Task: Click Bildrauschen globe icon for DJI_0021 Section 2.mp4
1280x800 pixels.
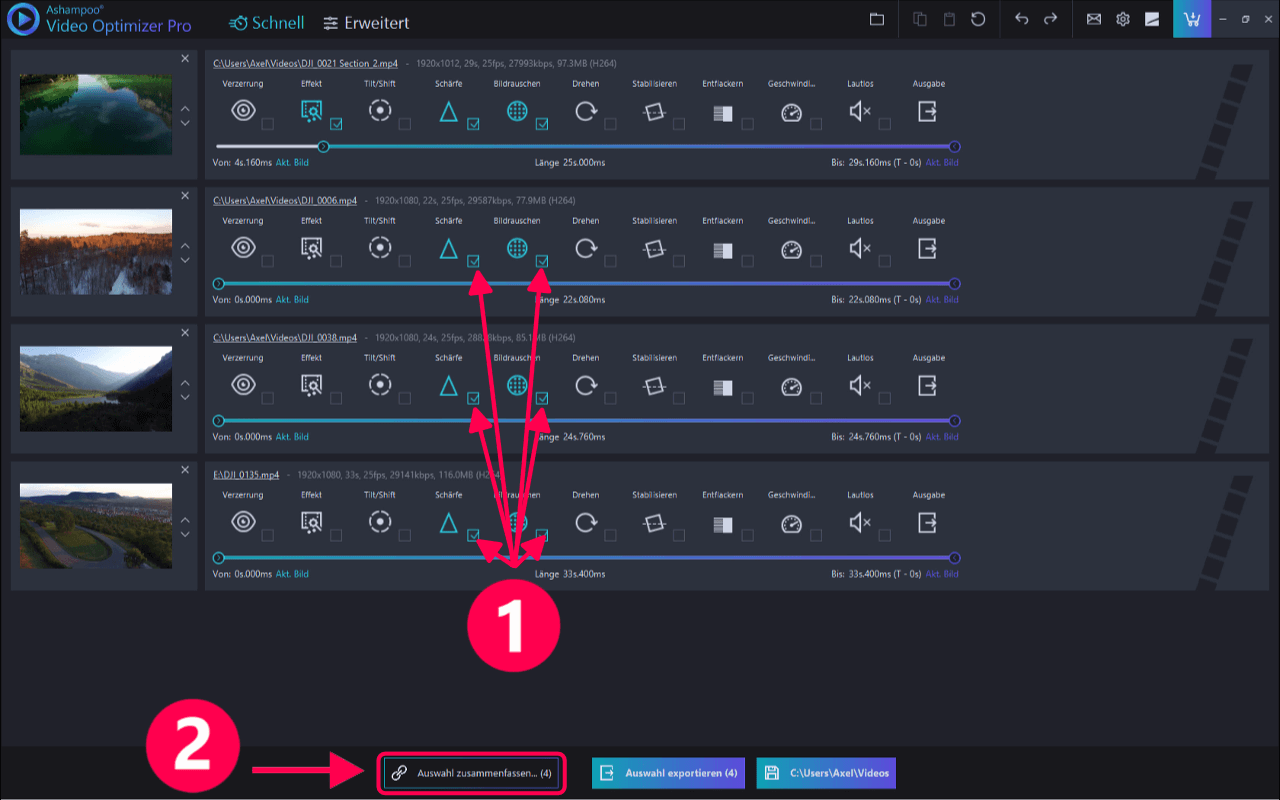Action: pos(517,111)
